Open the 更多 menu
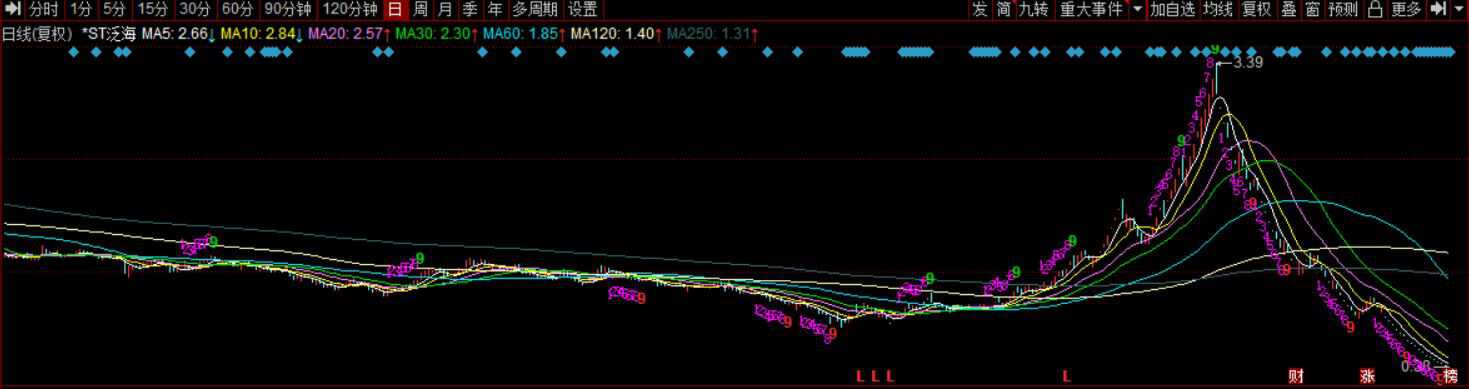Image resolution: width=1469 pixels, height=389 pixels. coord(1406,9)
